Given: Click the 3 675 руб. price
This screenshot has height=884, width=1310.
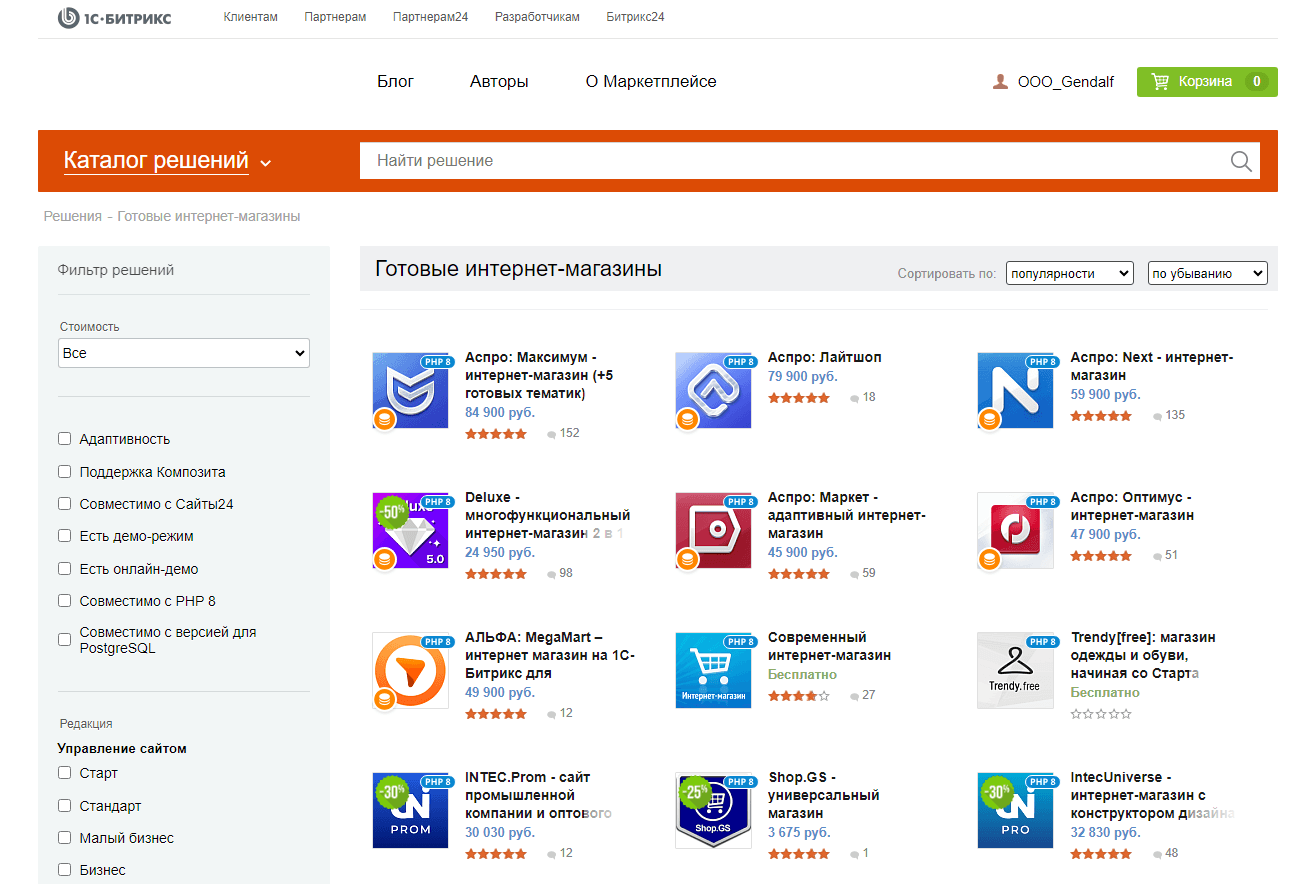Looking at the screenshot, I should (799, 832).
